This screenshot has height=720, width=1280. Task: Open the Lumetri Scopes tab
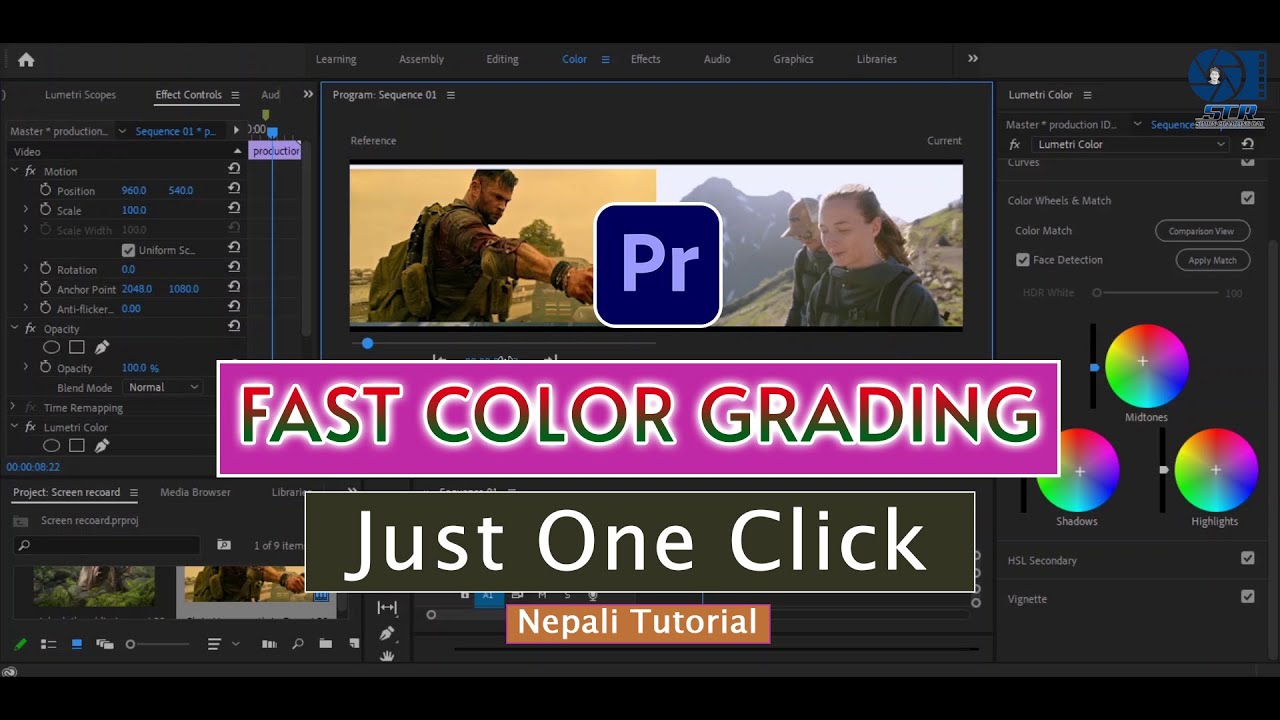tap(80, 95)
